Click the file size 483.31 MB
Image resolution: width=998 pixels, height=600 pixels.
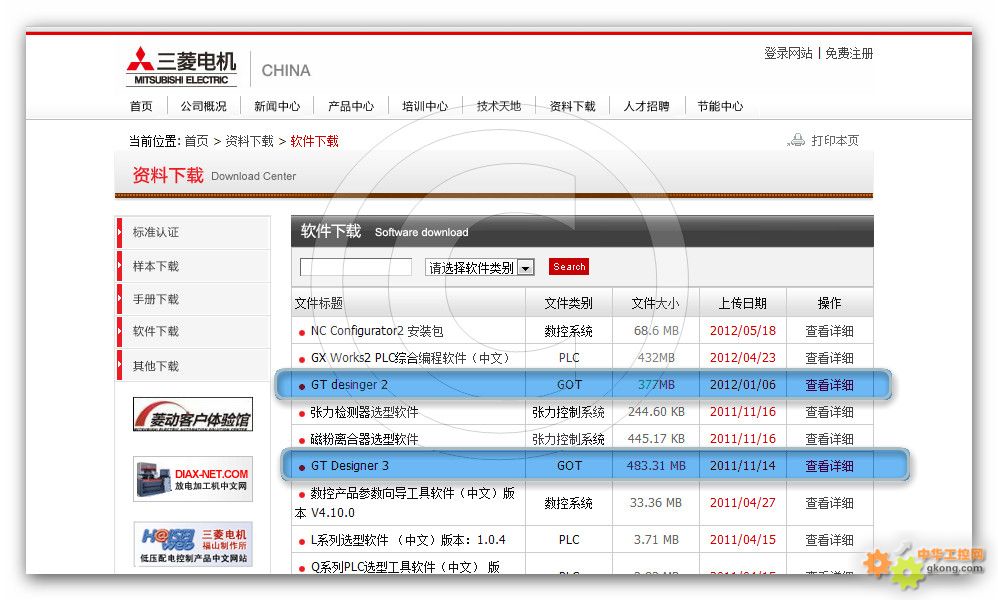pyautogui.click(x=656, y=466)
